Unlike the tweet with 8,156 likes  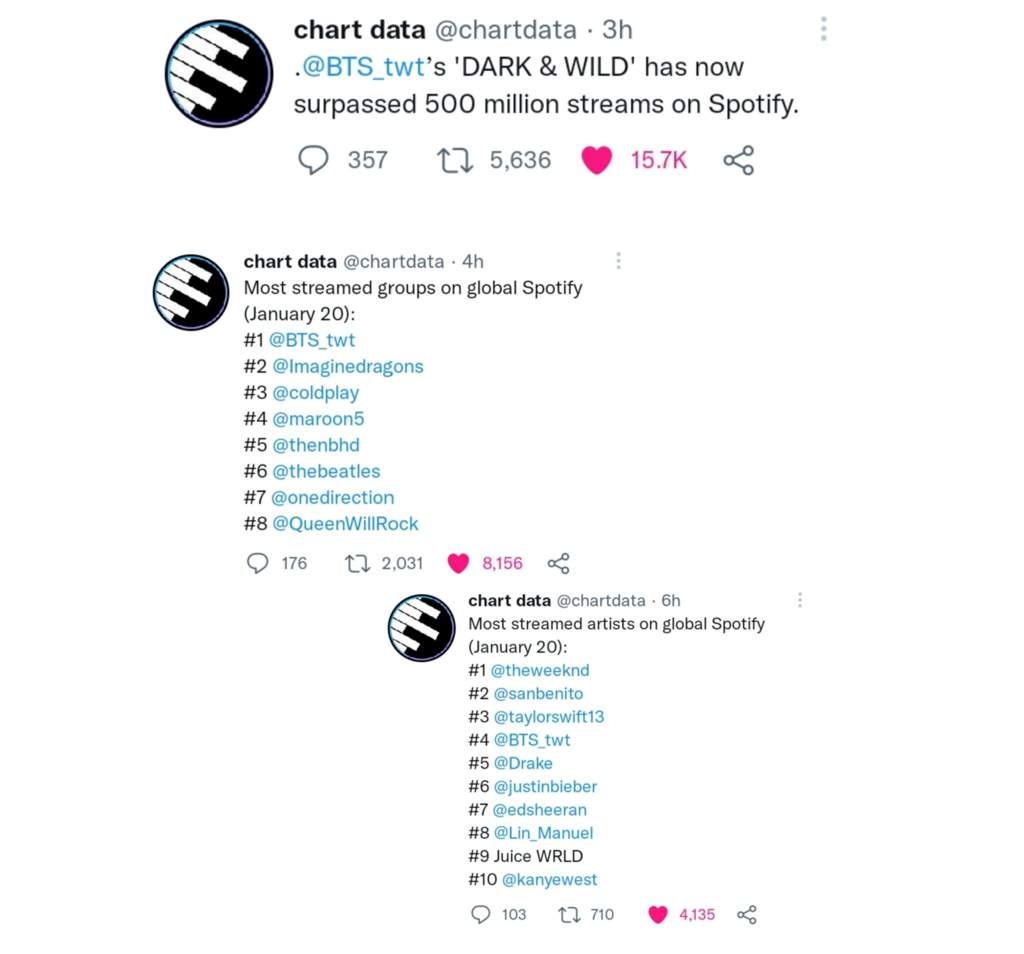pos(458,563)
